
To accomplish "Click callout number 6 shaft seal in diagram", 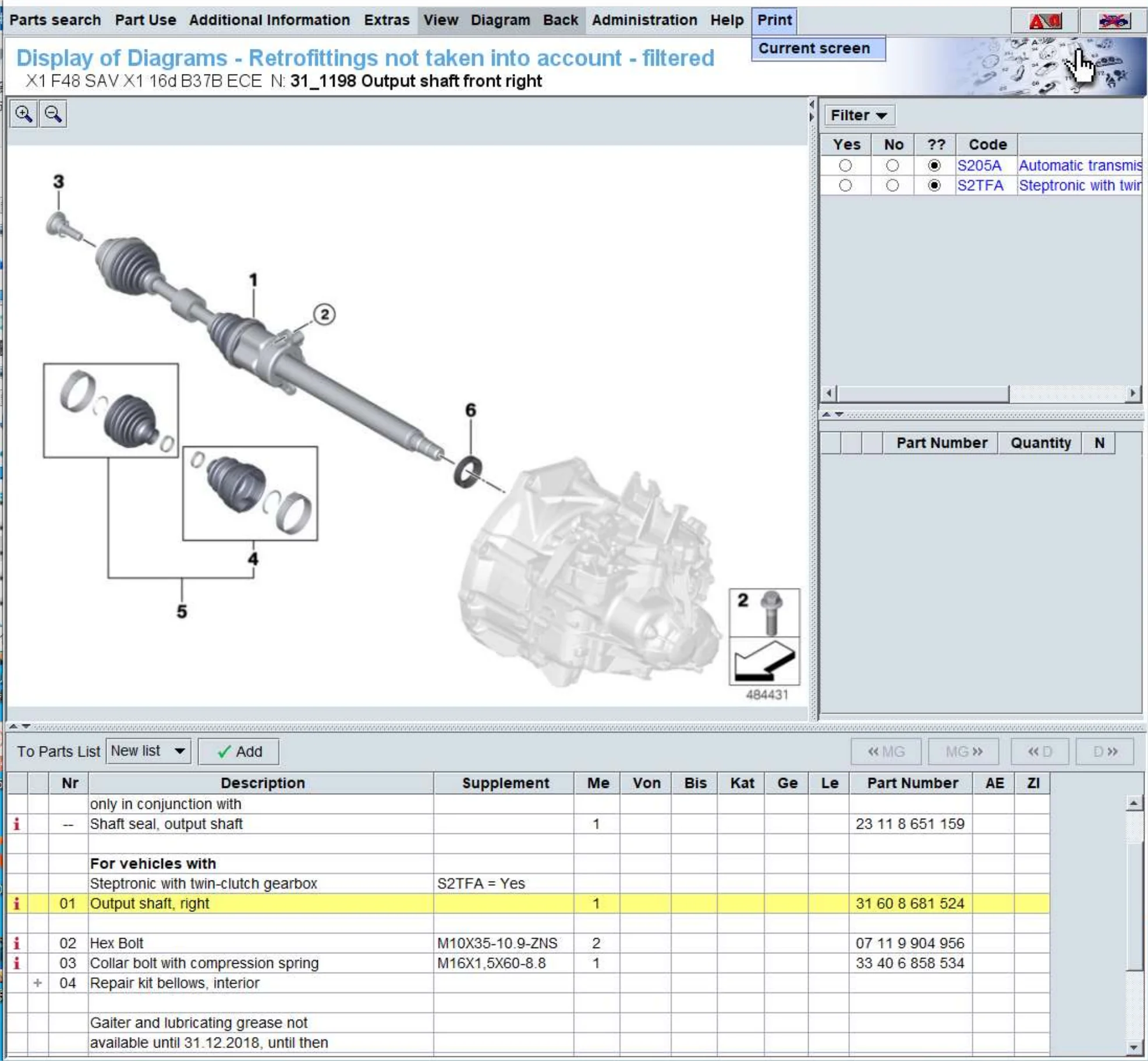I will [x=470, y=410].
